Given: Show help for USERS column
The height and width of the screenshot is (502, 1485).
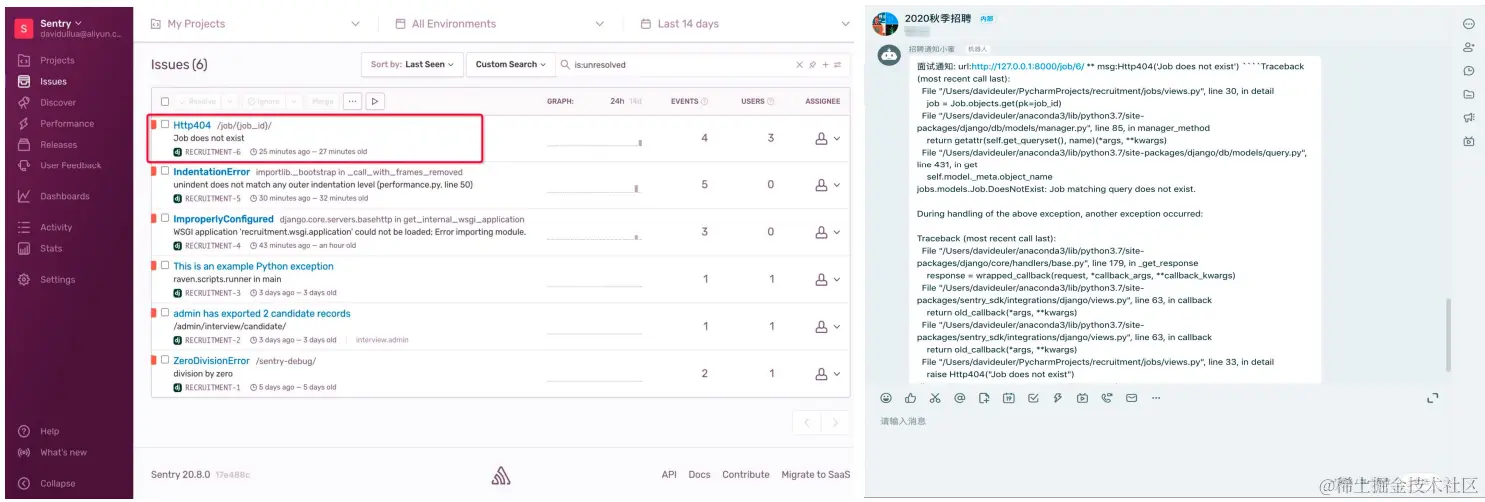Looking at the screenshot, I should (770, 101).
